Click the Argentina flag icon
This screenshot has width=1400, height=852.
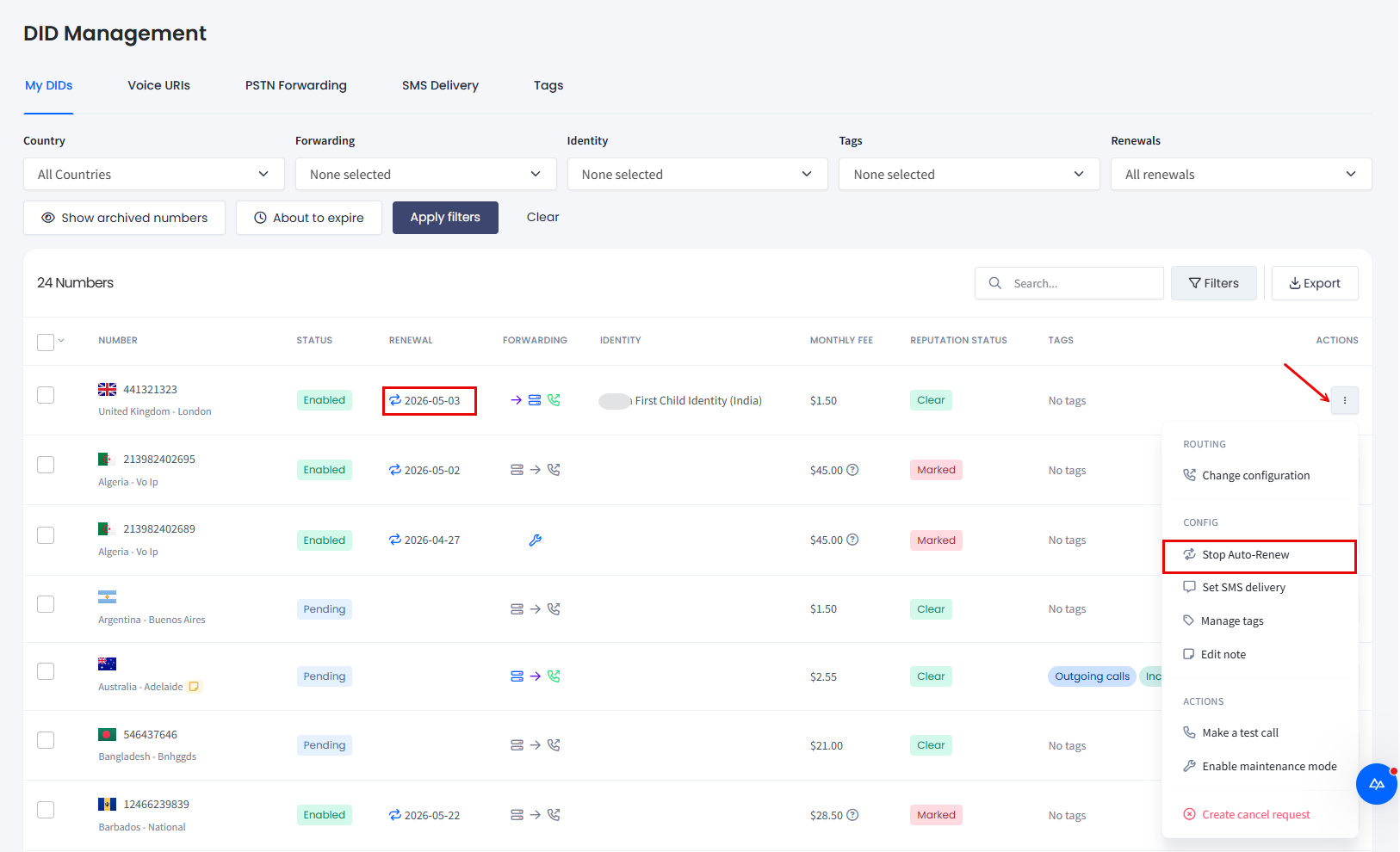pyautogui.click(x=107, y=596)
